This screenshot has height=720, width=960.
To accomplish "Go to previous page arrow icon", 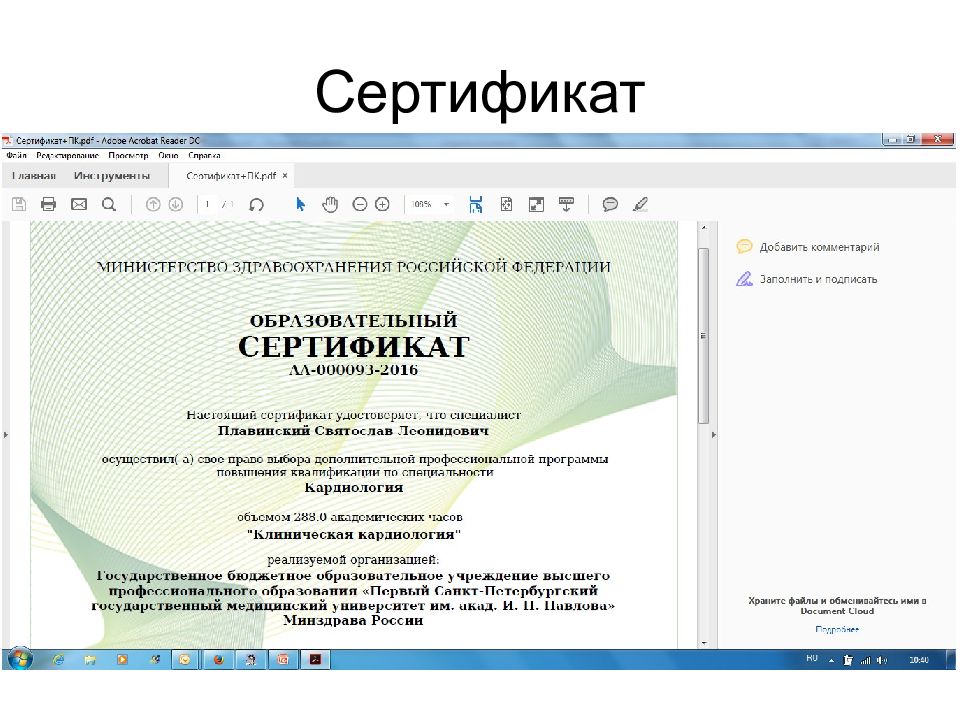I will [x=153, y=204].
